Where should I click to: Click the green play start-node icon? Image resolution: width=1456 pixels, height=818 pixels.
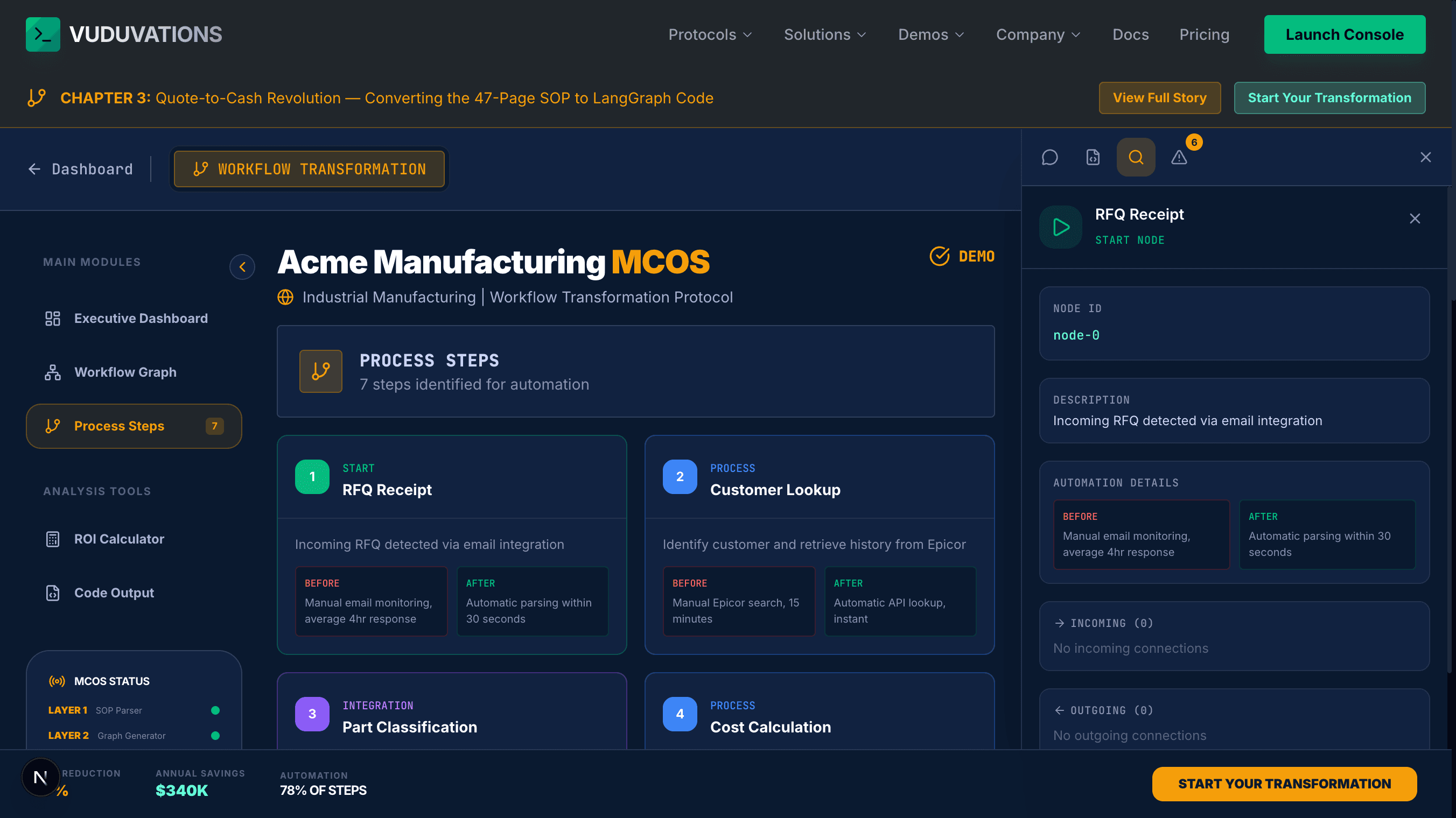pos(1061,227)
